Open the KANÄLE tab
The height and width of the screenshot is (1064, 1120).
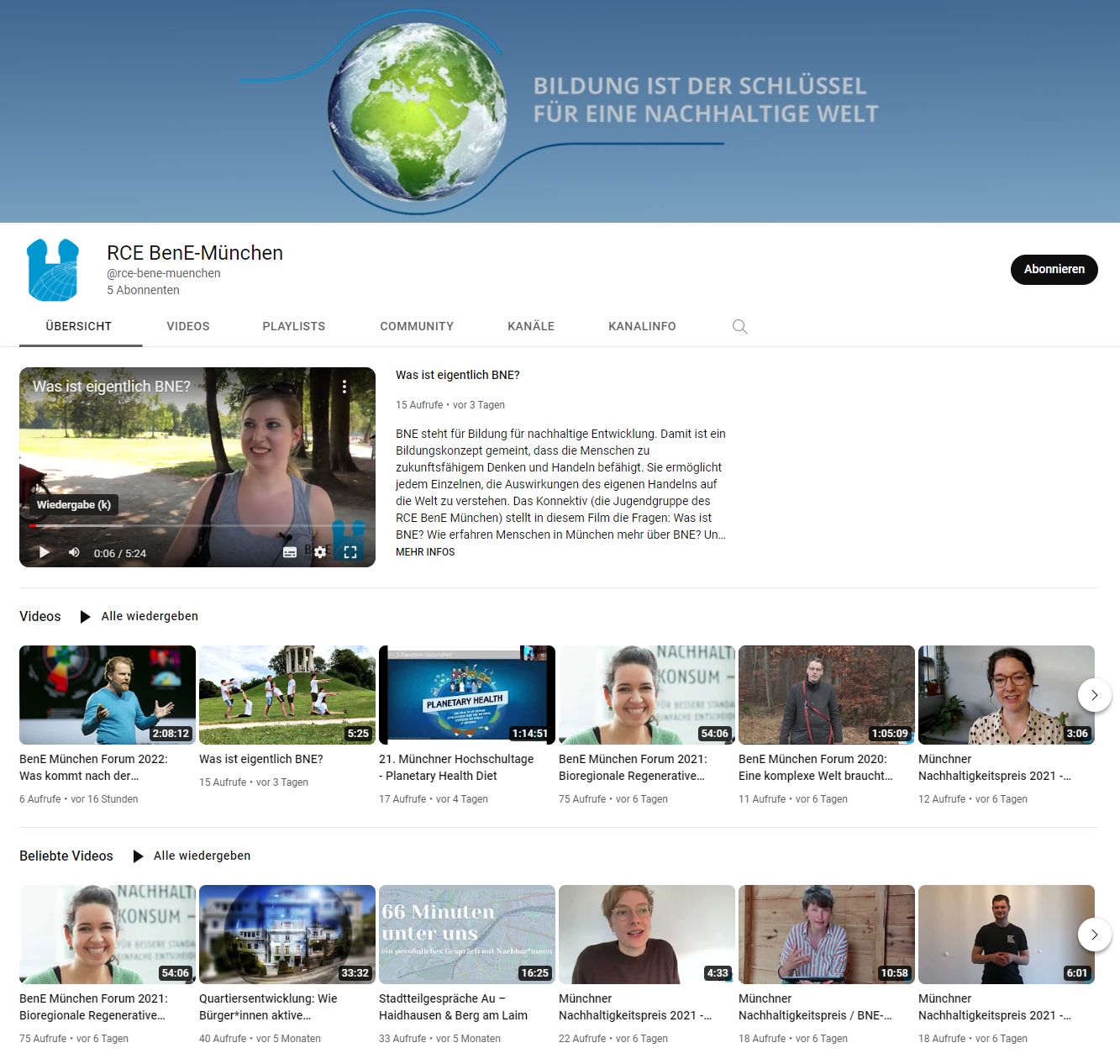(531, 326)
